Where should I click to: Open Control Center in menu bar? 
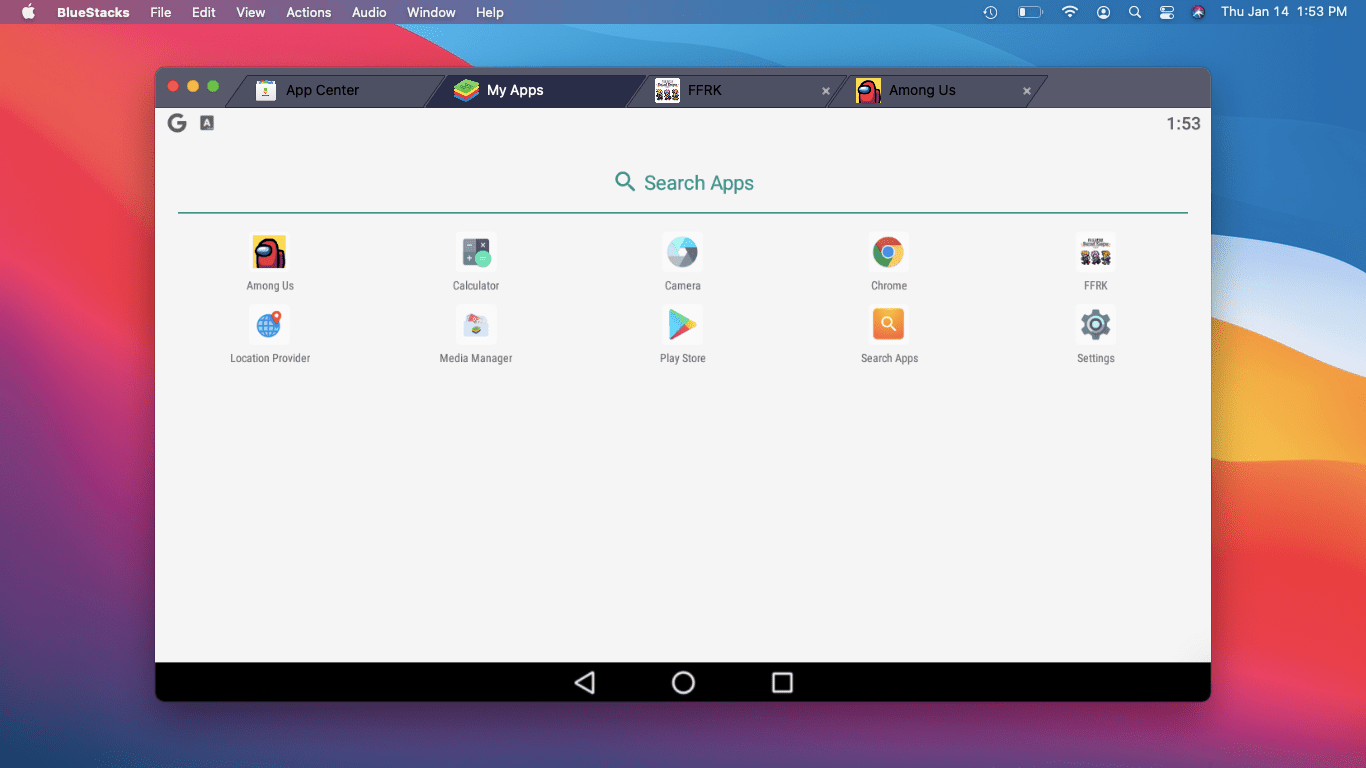click(x=1167, y=12)
